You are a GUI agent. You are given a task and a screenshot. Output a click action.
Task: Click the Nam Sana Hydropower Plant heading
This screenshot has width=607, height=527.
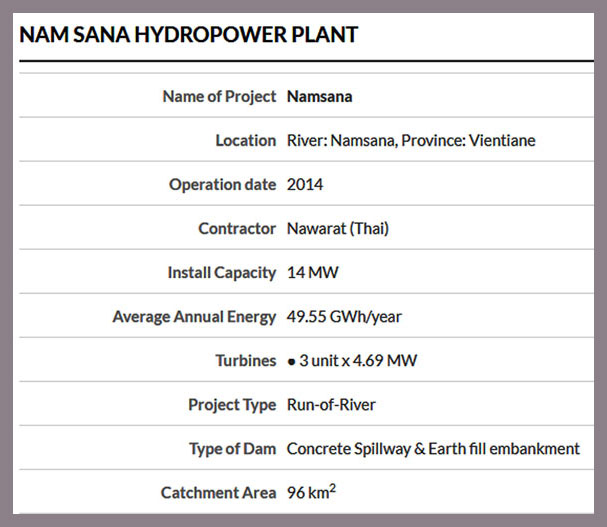(189, 35)
